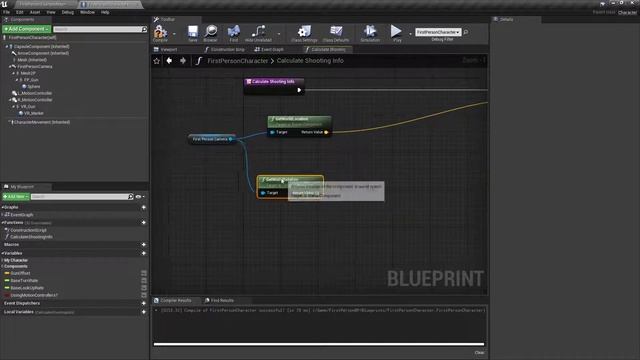Click the Add New button in My Blueprint
640x360 pixels.
tap(16, 197)
